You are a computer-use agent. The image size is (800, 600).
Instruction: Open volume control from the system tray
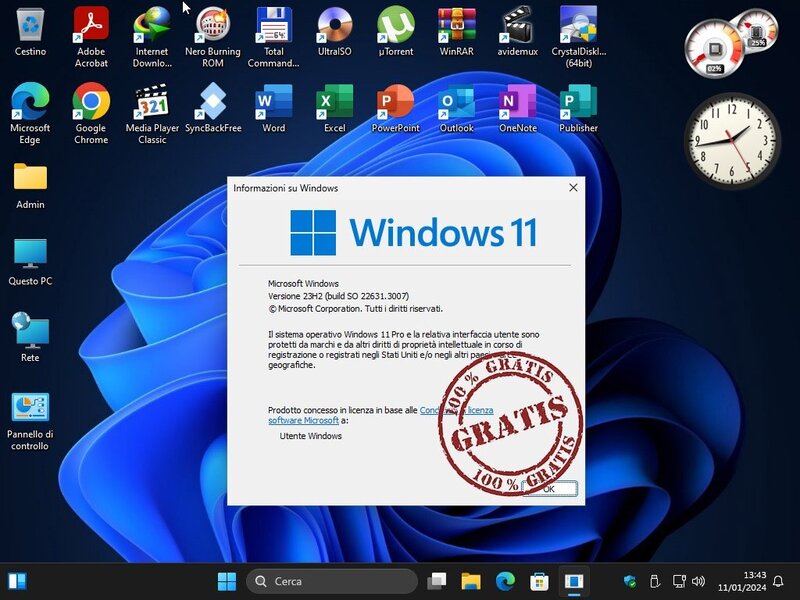(698, 581)
